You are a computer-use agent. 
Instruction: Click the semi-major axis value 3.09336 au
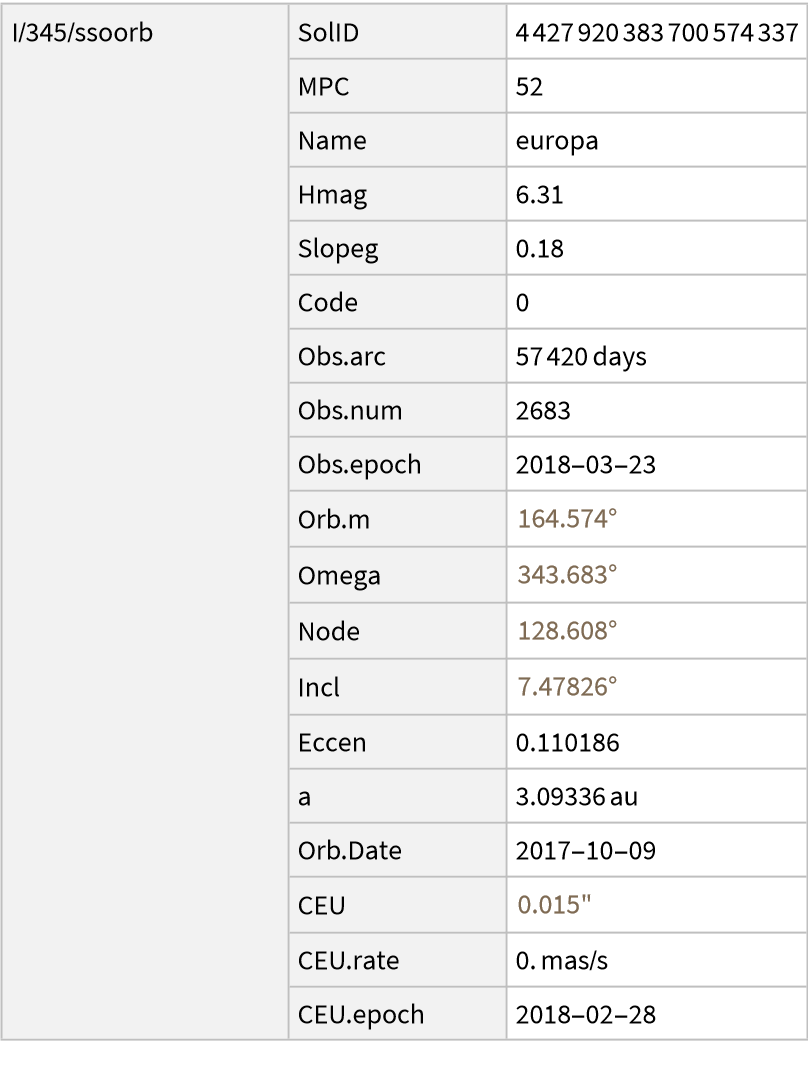click(x=576, y=797)
